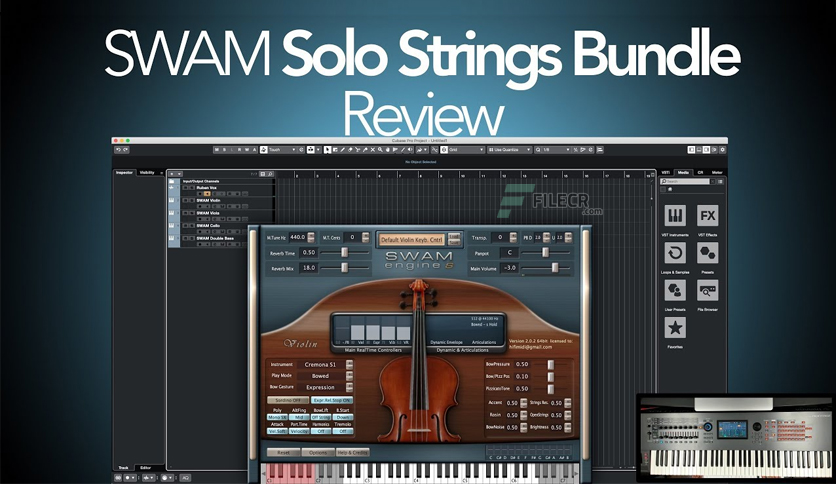This screenshot has height=484, width=836.
Task: Click the SWAM Double Bass track icon
Action: pyautogui.click(x=172, y=238)
